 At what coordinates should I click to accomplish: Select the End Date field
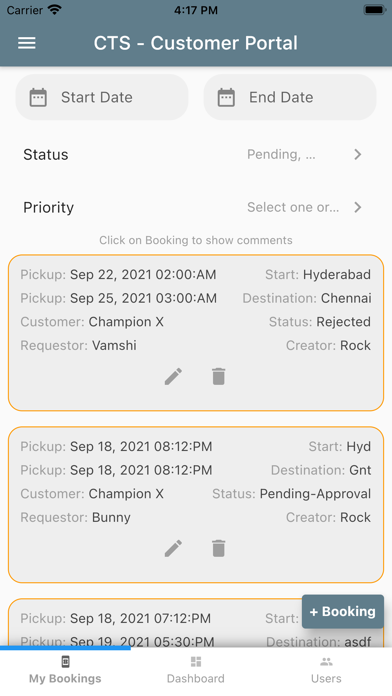pyautogui.click(x=290, y=97)
